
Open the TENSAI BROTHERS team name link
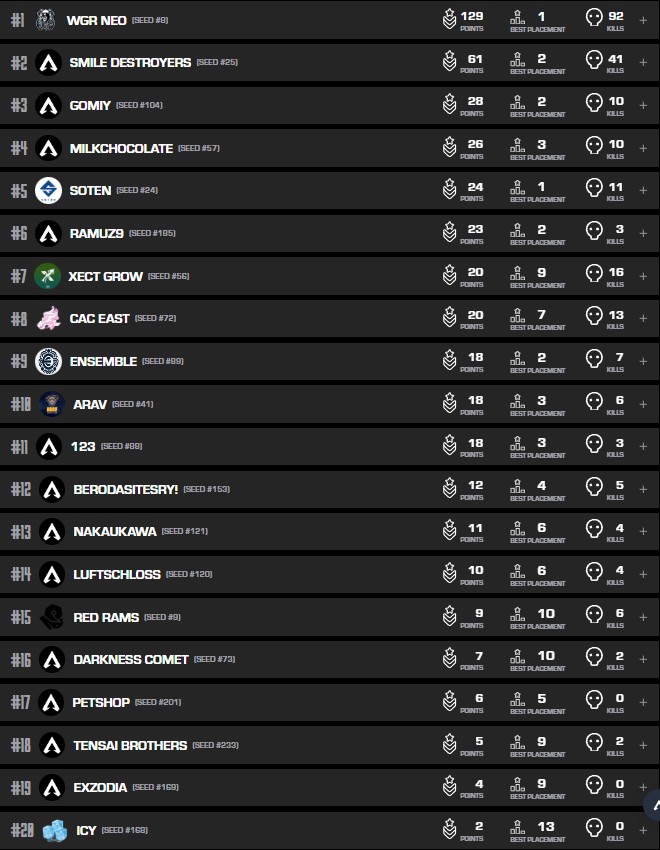point(130,745)
